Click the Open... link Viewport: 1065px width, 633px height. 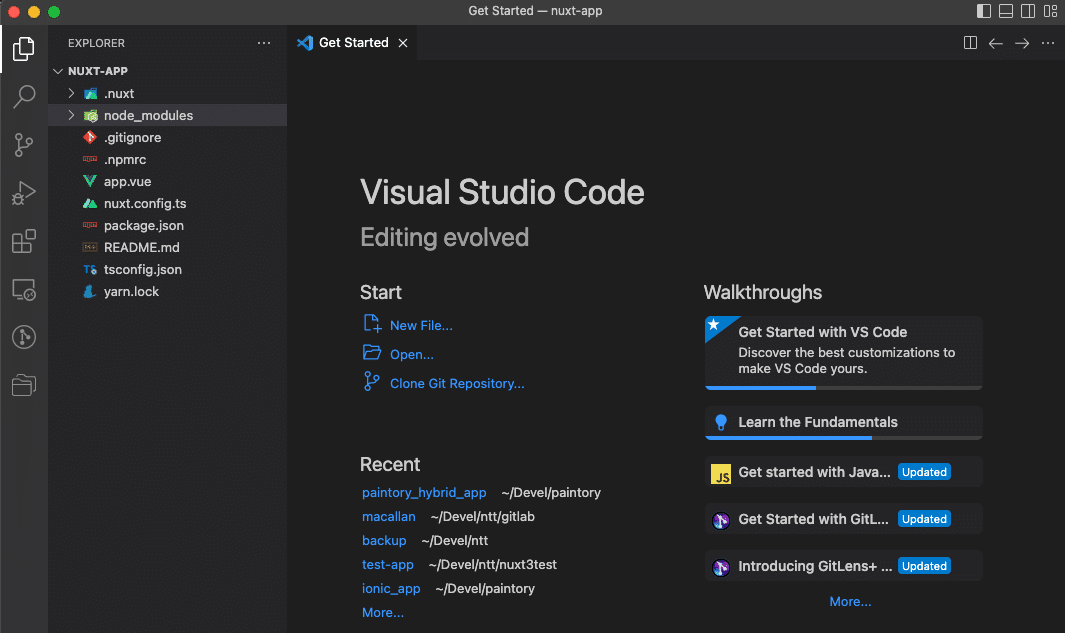(x=412, y=355)
